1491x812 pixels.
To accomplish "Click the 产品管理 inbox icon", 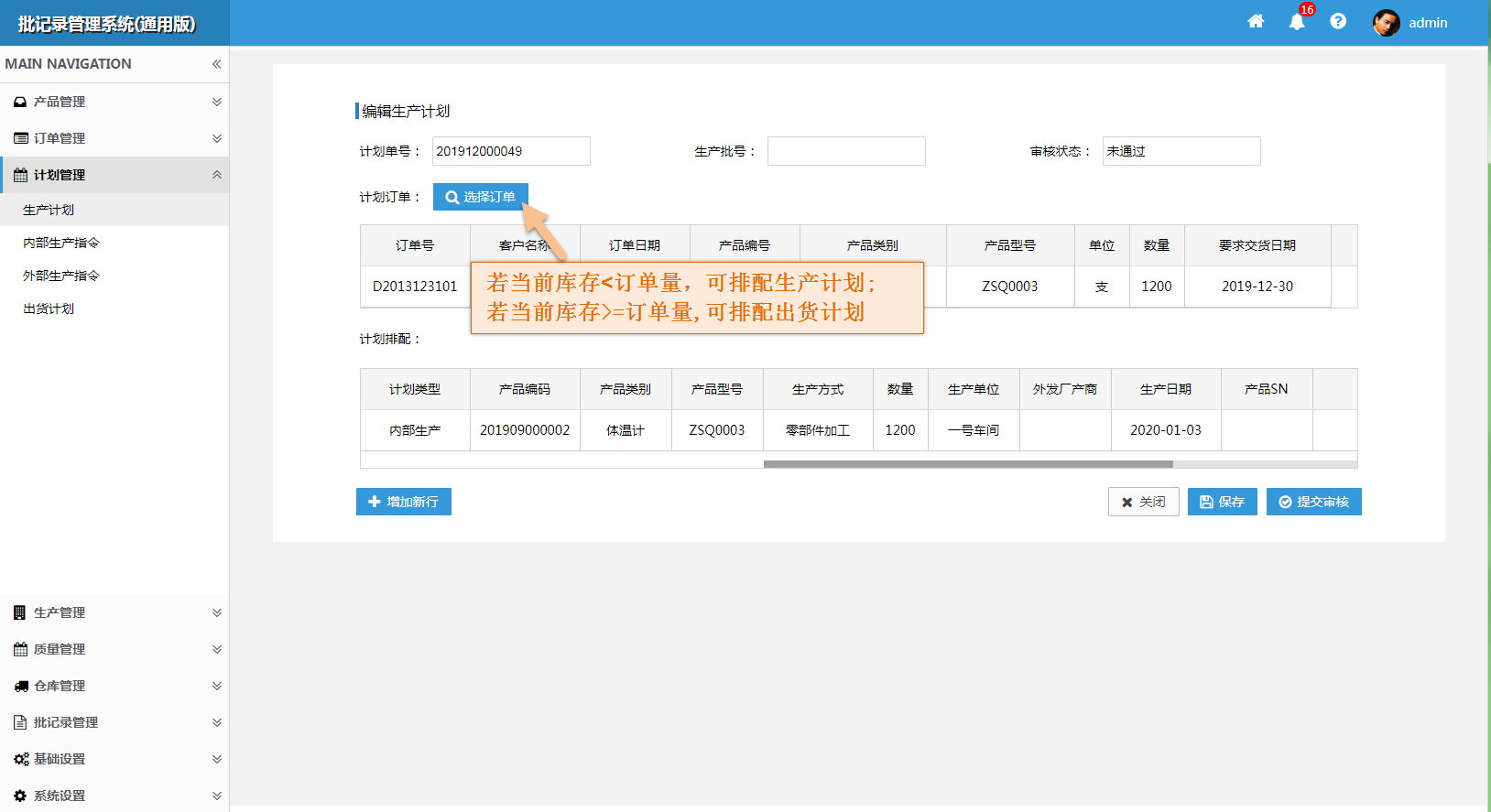I will (20, 102).
